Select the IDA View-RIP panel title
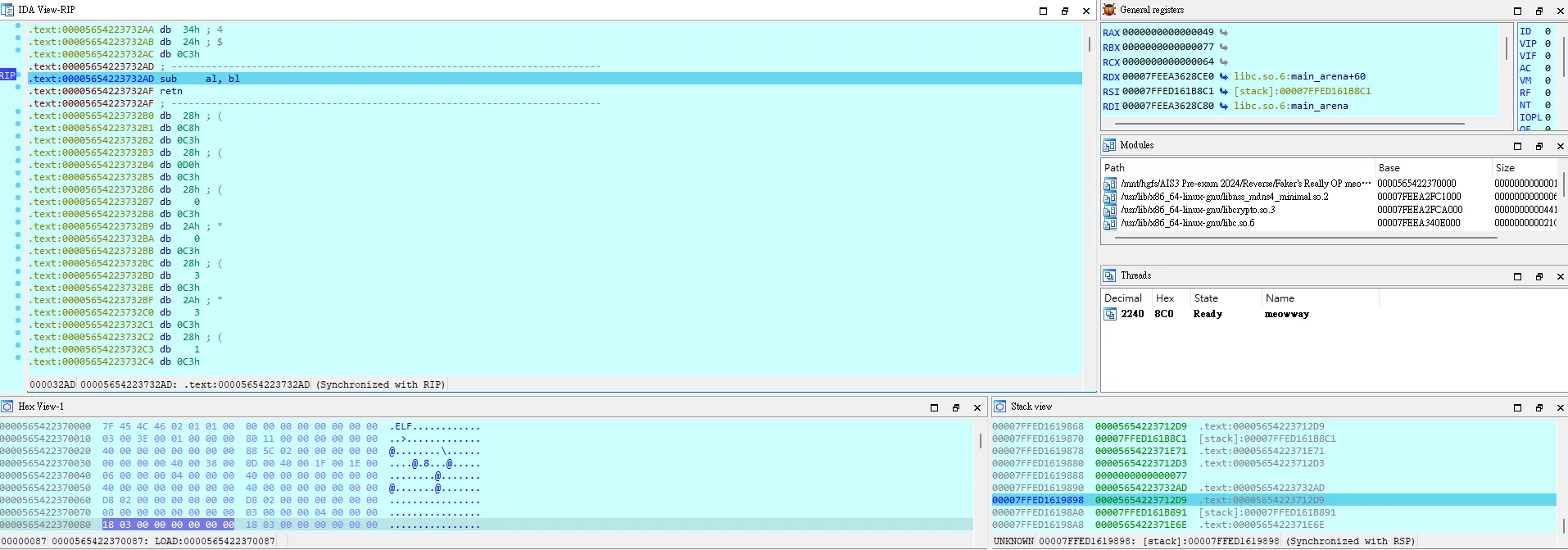The image size is (1568, 550). coord(46,10)
